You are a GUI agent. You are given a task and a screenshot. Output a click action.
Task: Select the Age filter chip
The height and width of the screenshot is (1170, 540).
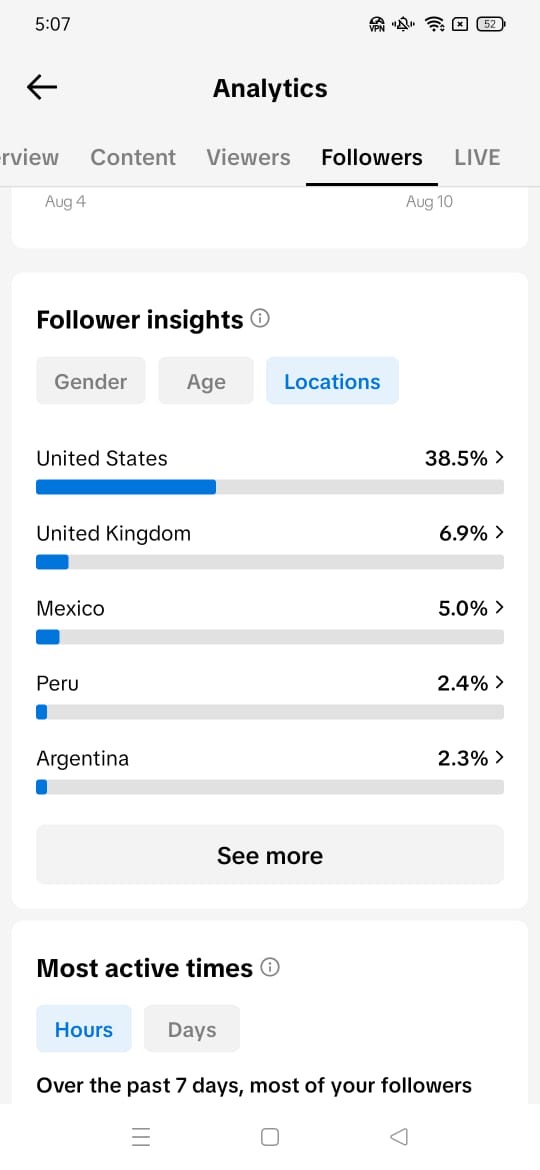[x=206, y=381]
